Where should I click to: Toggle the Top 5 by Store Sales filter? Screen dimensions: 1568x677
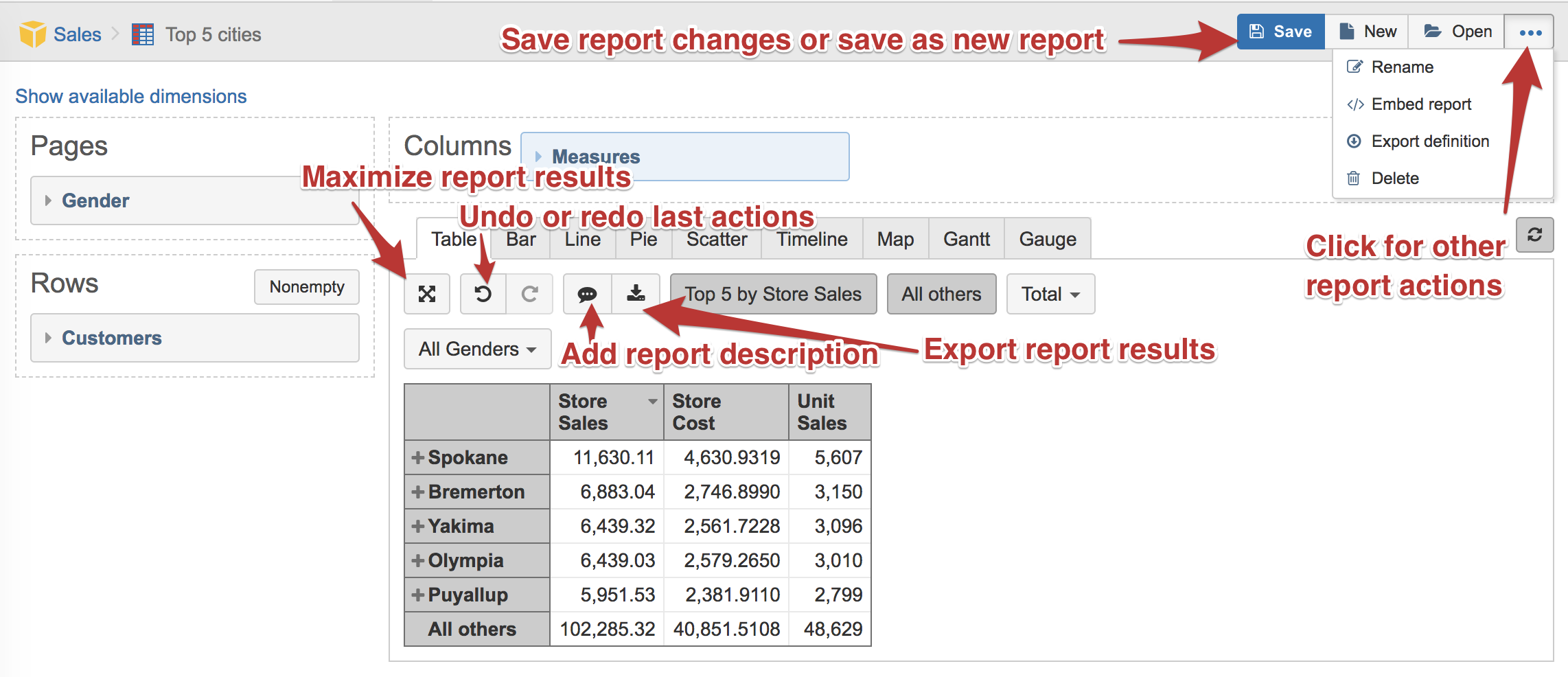[773, 294]
